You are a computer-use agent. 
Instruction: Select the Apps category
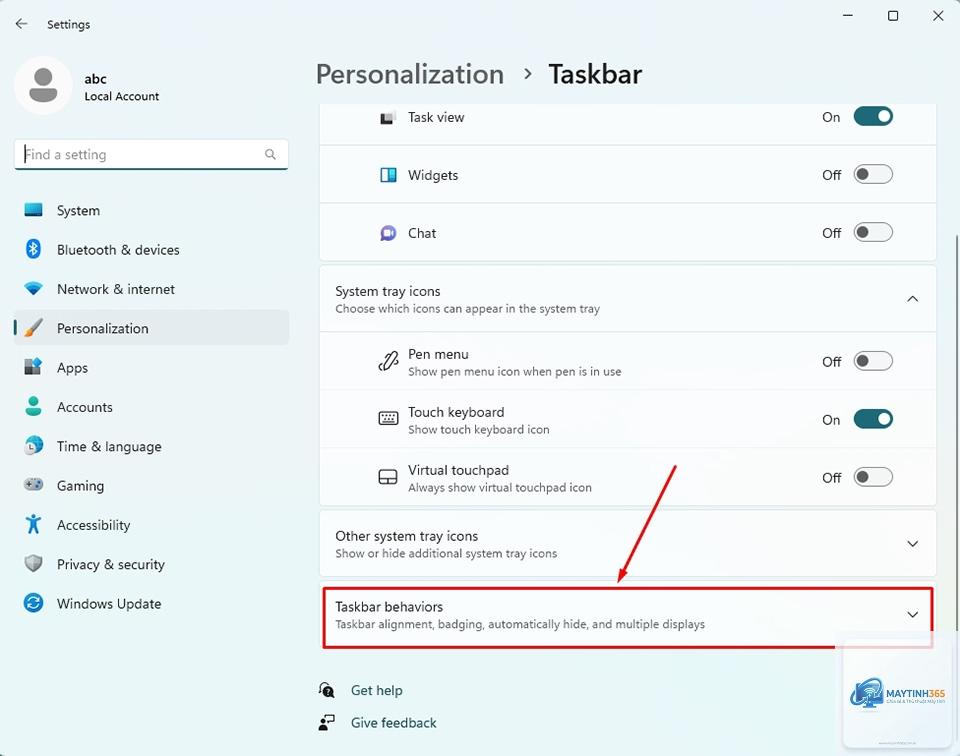(151, 367)
